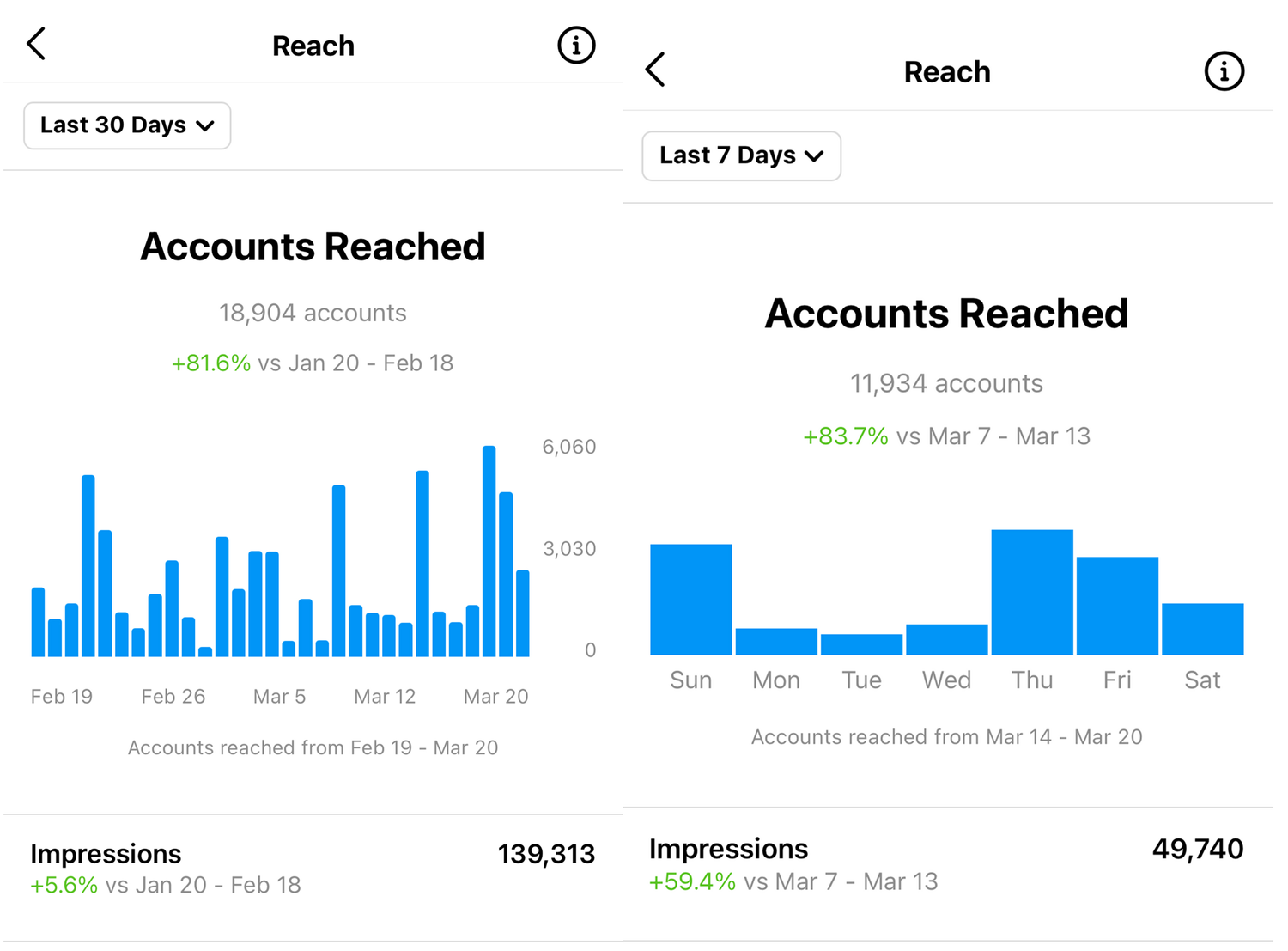Tap the 11,934 accounts total

coord(946,383)
